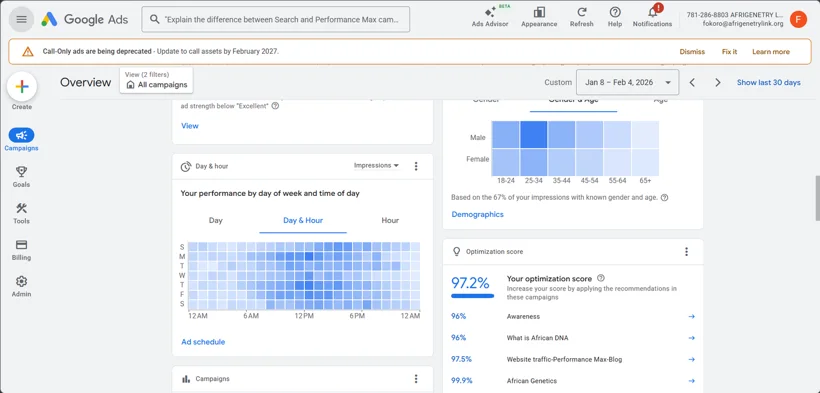820x393 pixels.
Task: Click the warning icon in the banner
Action: coord(28,51)
